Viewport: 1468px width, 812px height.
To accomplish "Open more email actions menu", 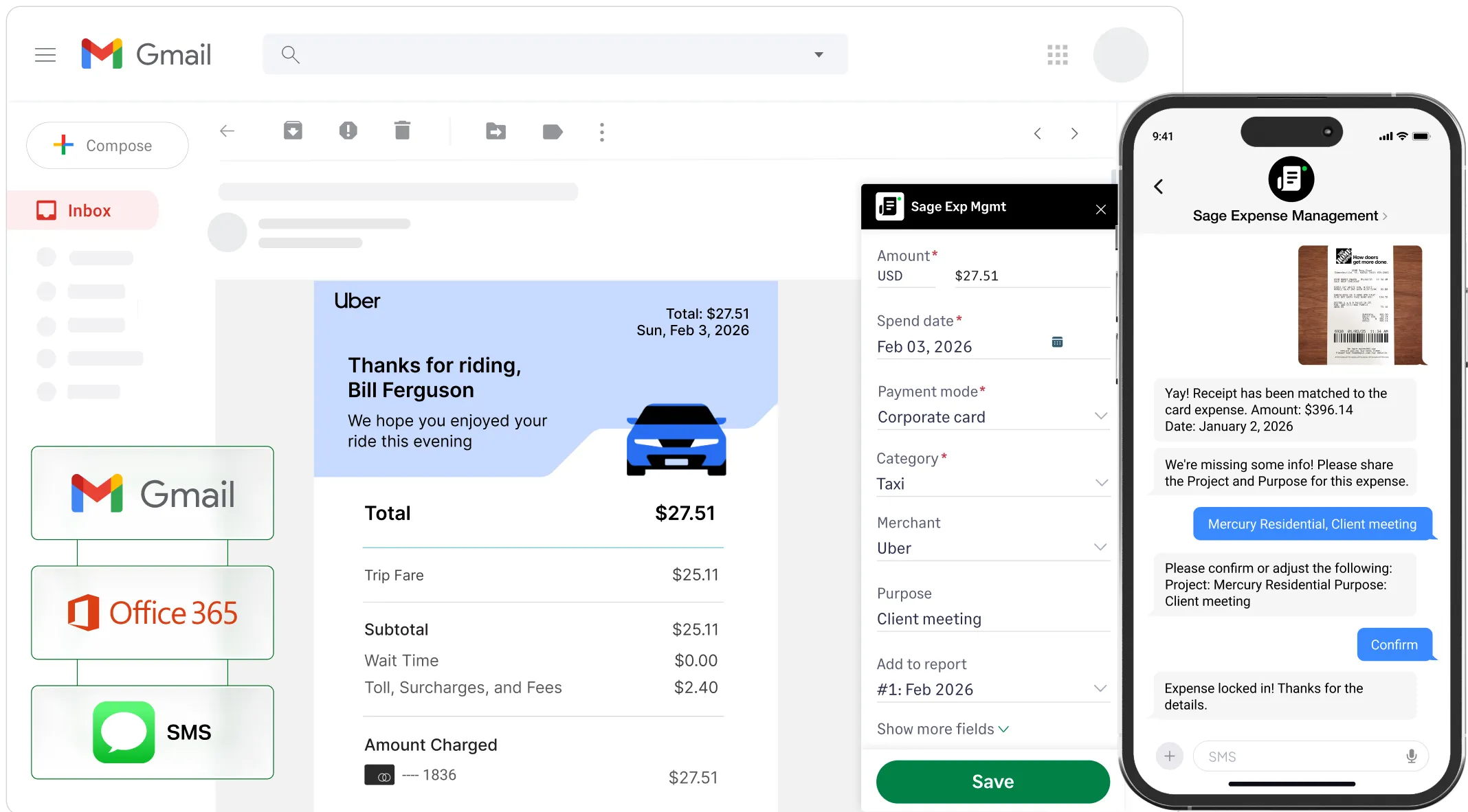I will click(x=601, y=132).
